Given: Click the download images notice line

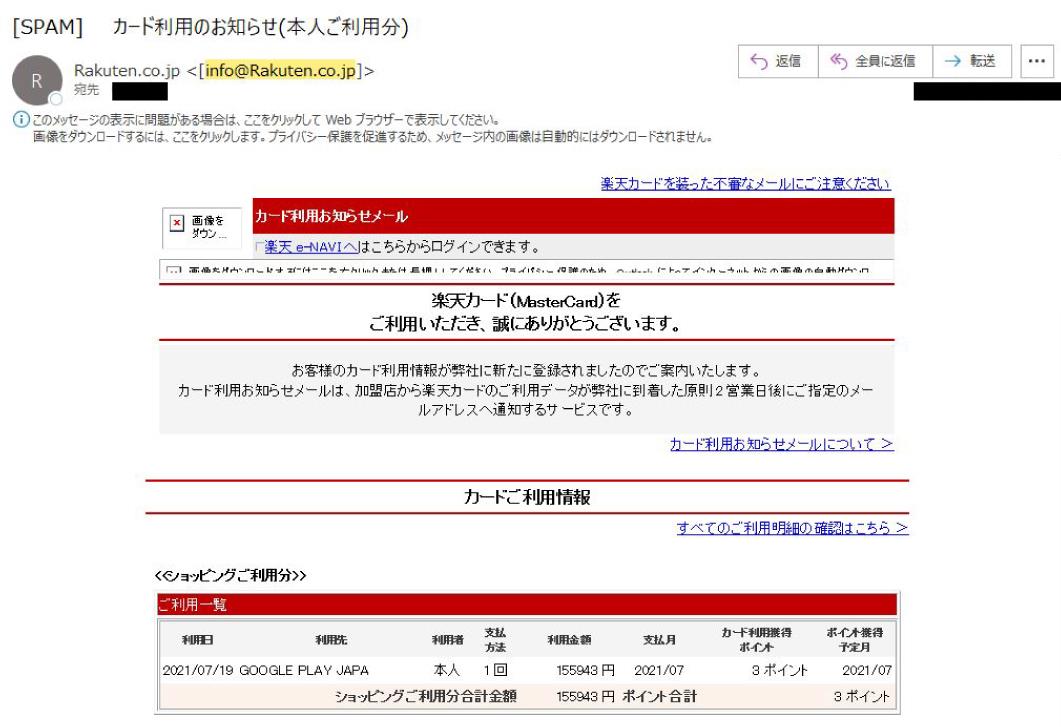Looking at the screenshot, I should (373, 137).
